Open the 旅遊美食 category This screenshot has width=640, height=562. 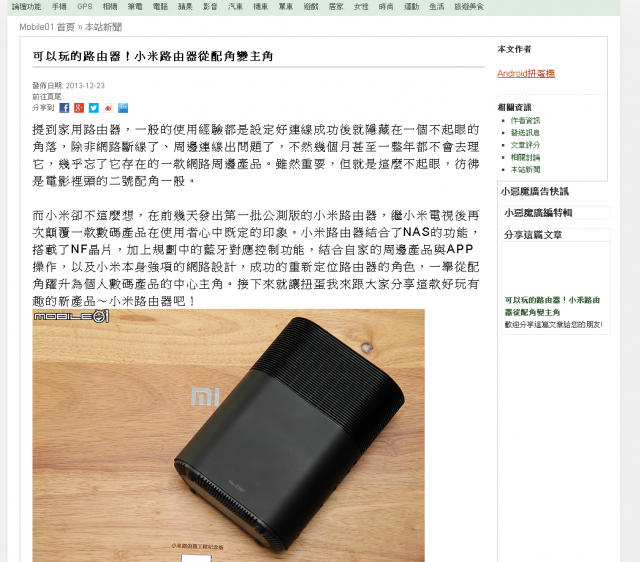[469, 7]
